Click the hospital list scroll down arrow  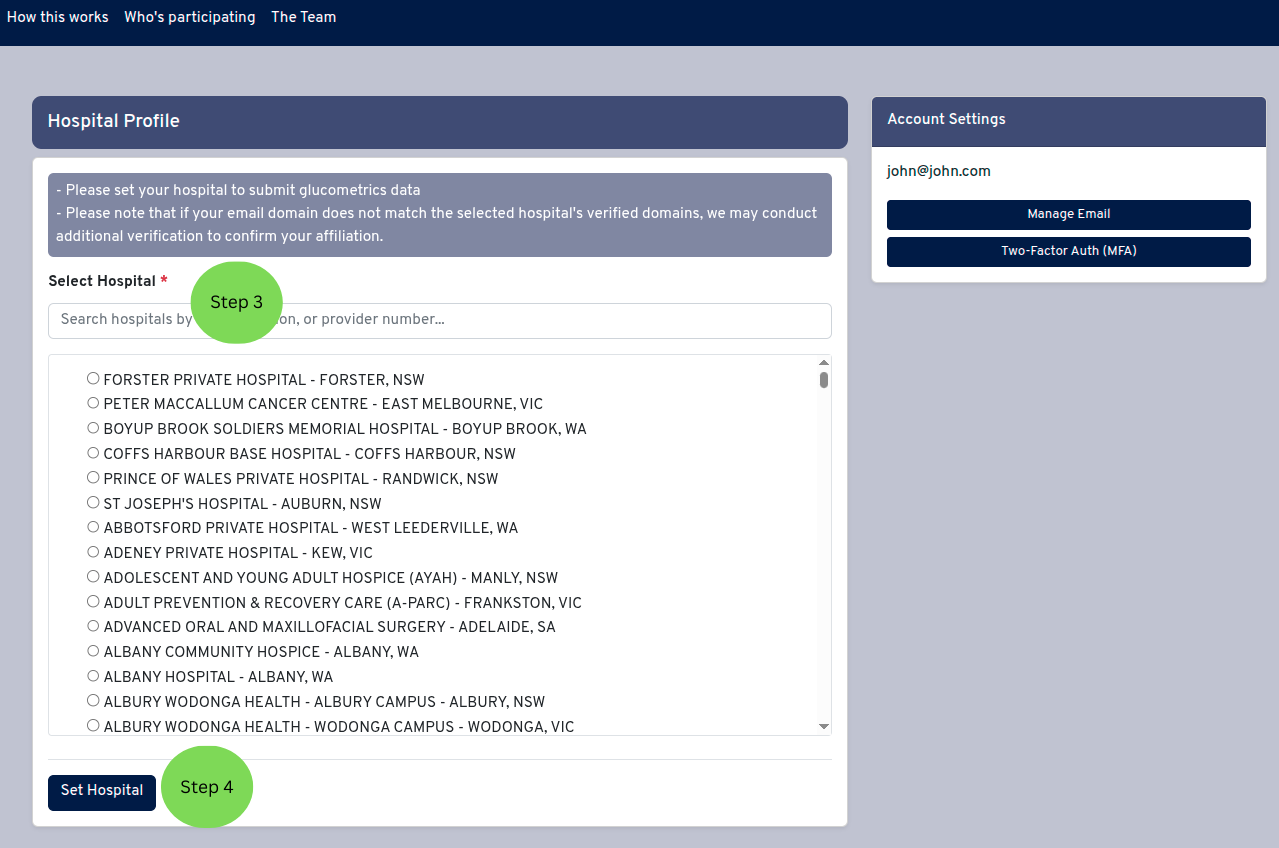point(824,727)
